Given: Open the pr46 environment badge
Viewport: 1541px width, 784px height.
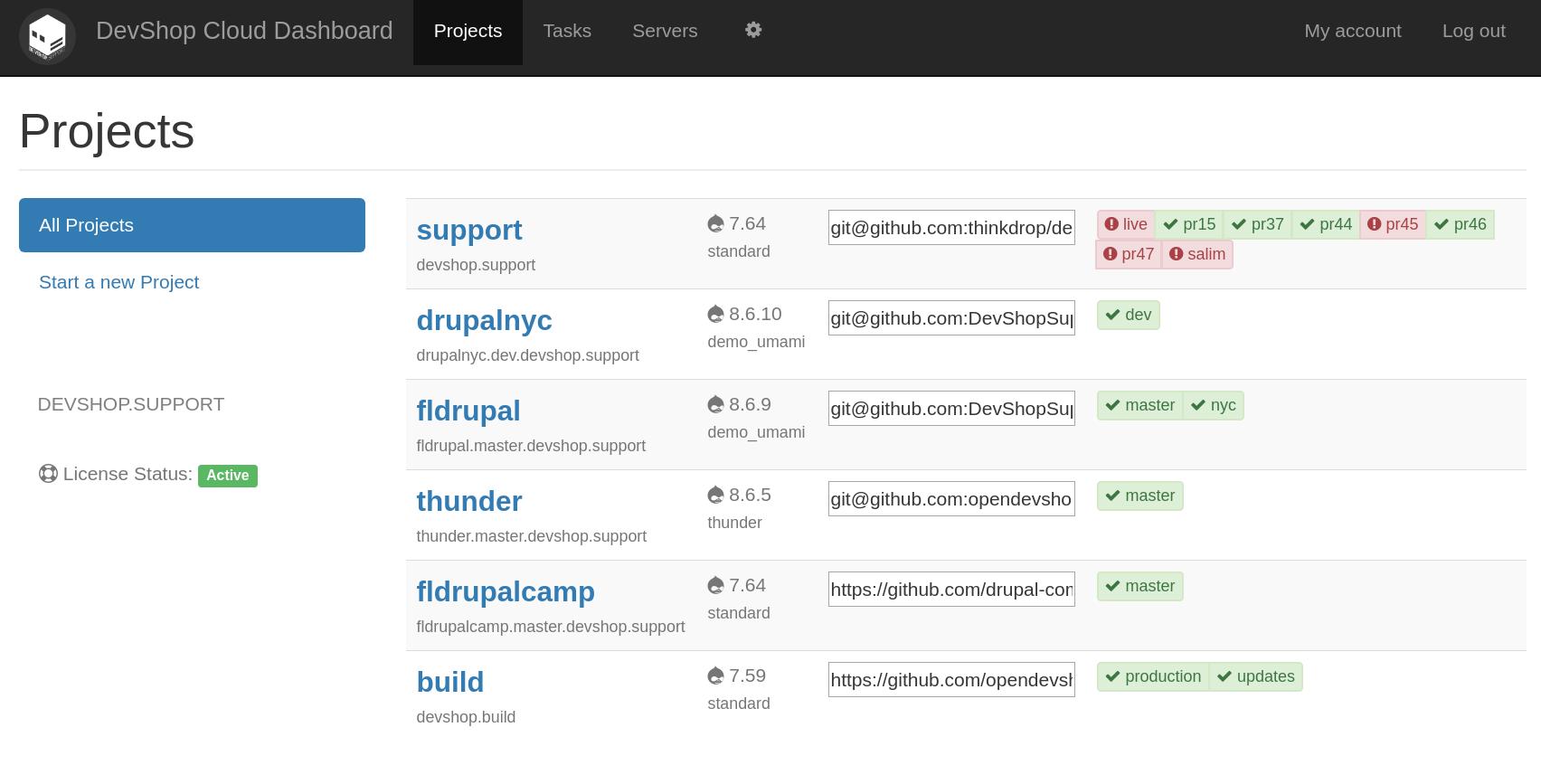Looking at the screenshot, I should tap(1461, 224).
